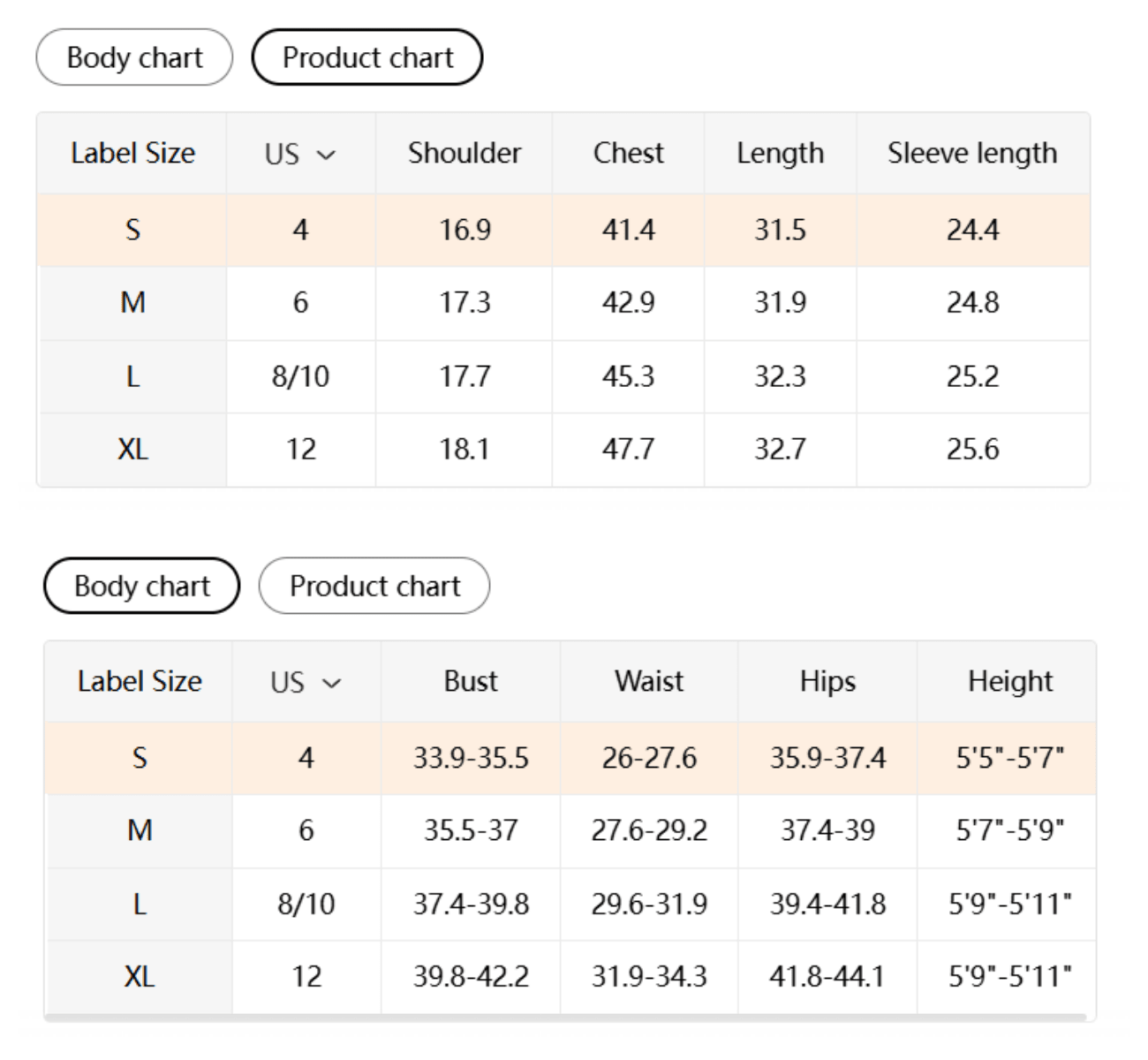Viewport: 1148px width, 1060px height.
Task: Click the 45.3 chest measurement cell
Action: (628, 377)
